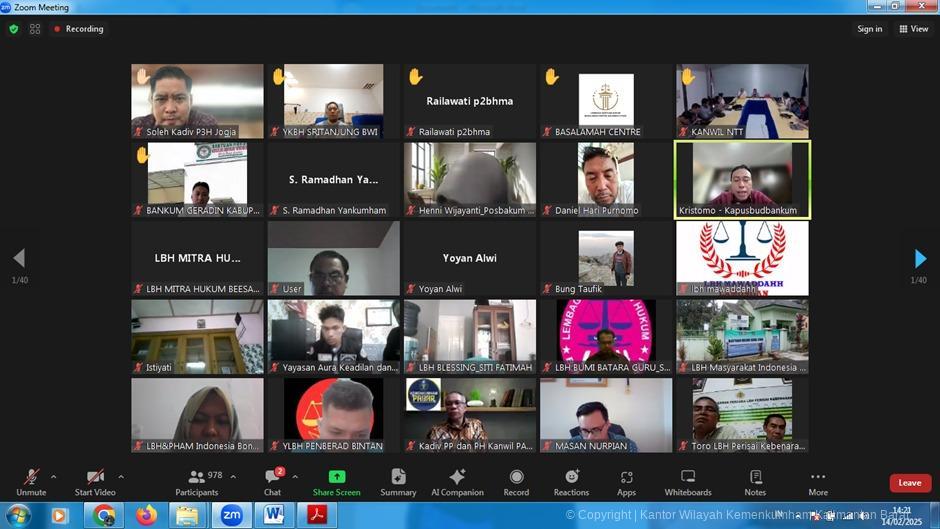Go to next page of participants
Viewport: 940px width, 529px height.
tap(920, 259)
